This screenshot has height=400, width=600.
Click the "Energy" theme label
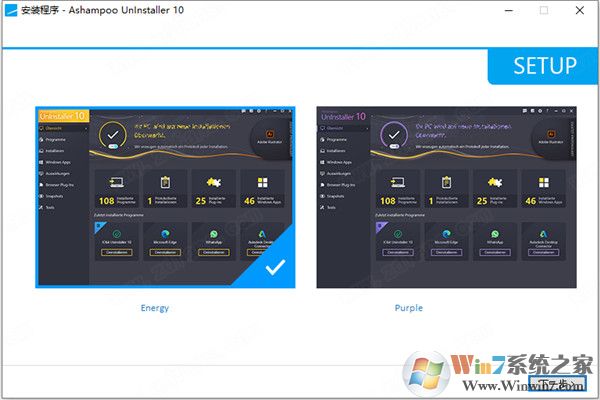[x=155, y=308]
